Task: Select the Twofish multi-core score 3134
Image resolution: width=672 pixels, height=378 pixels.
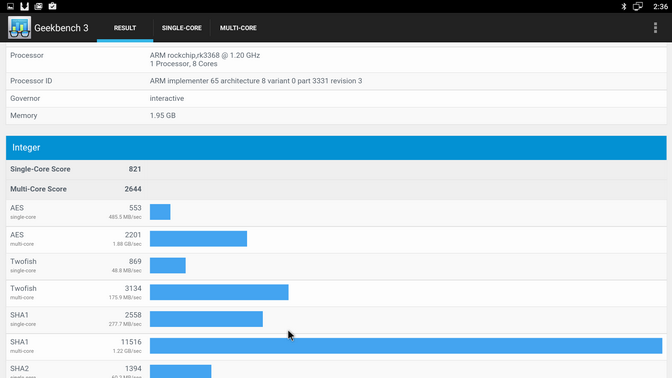Action: point(133,288)
